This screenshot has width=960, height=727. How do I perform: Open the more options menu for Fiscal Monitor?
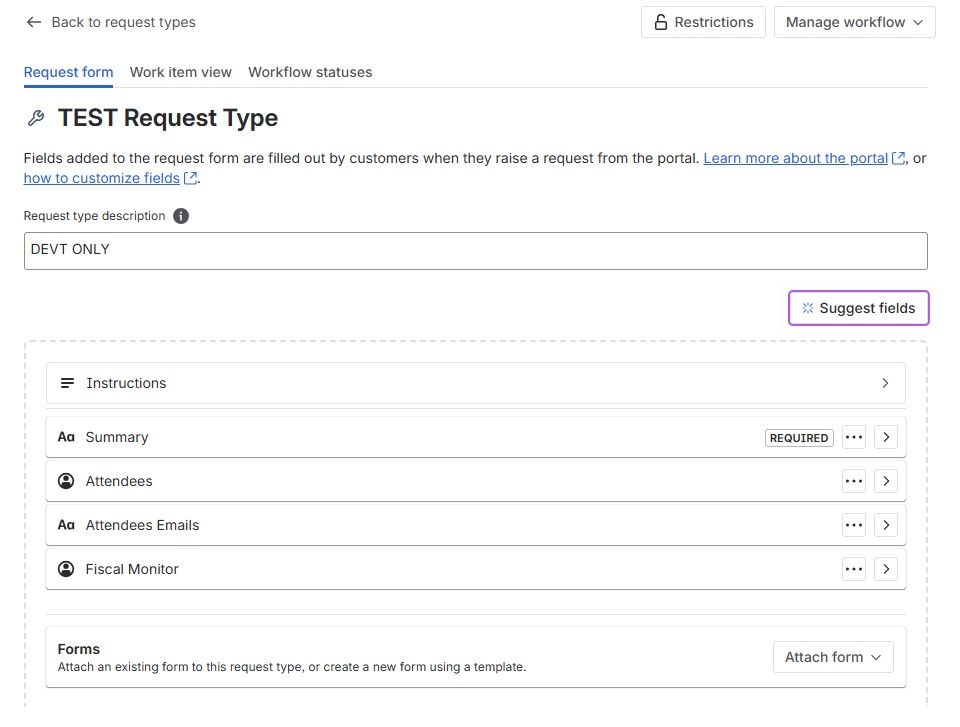[854, 568]
